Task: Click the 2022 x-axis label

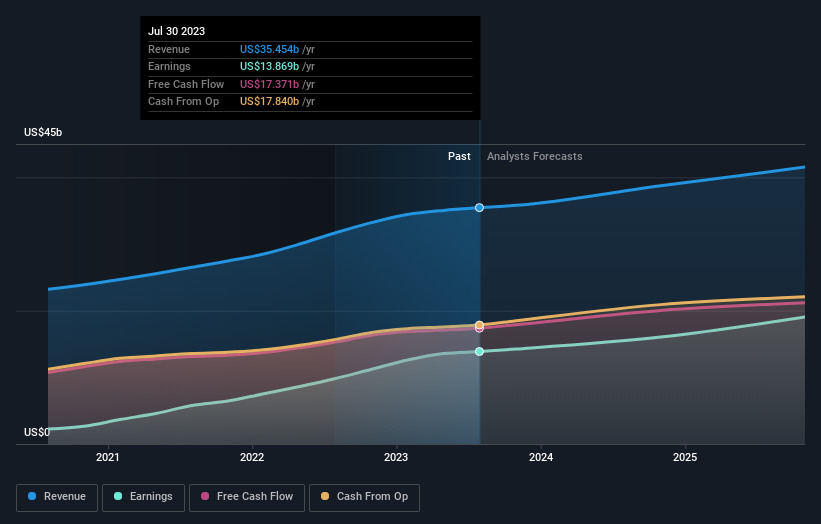Action: (x=252, y=457)
